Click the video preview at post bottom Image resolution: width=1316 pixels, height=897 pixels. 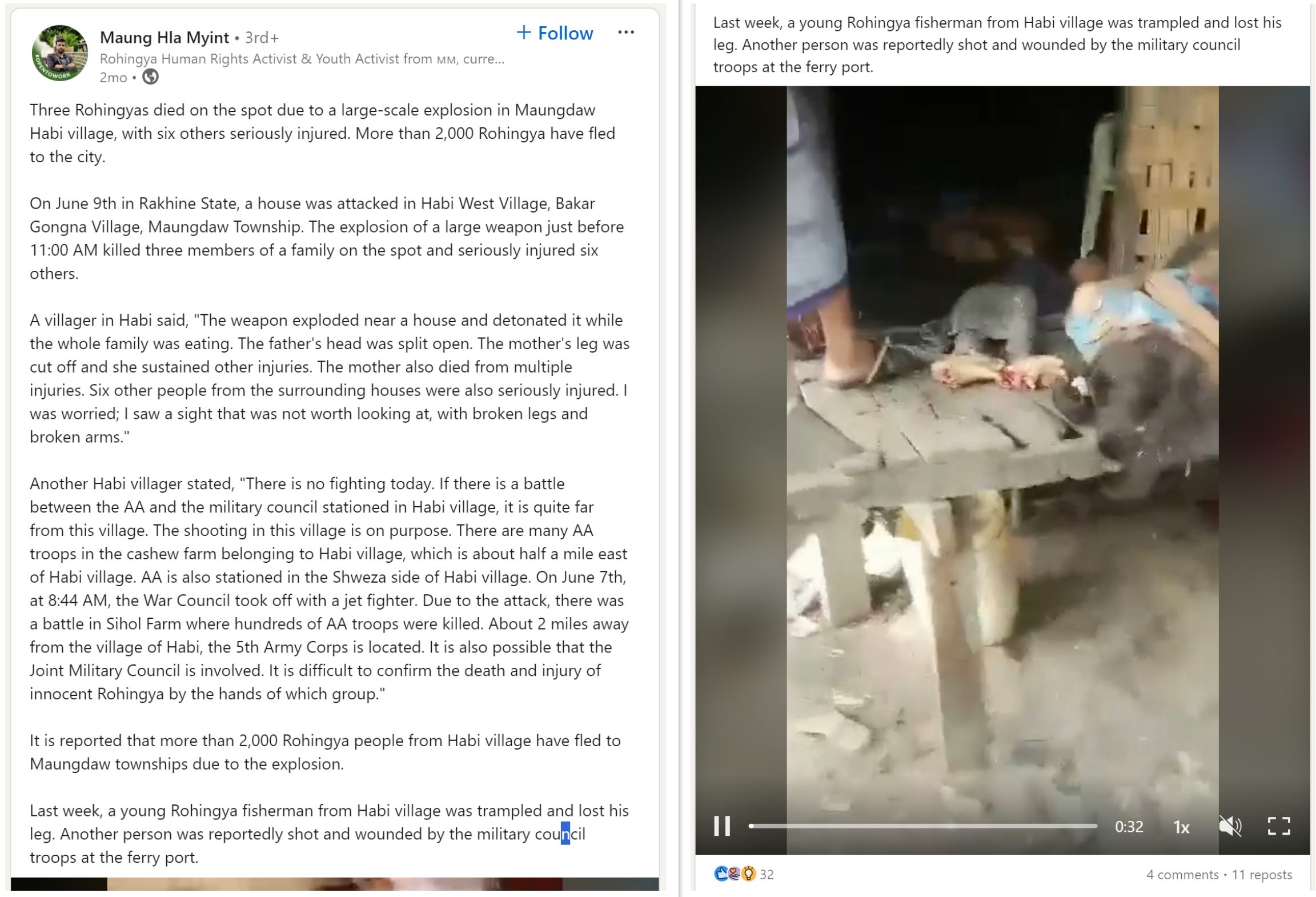pos(335,884)
